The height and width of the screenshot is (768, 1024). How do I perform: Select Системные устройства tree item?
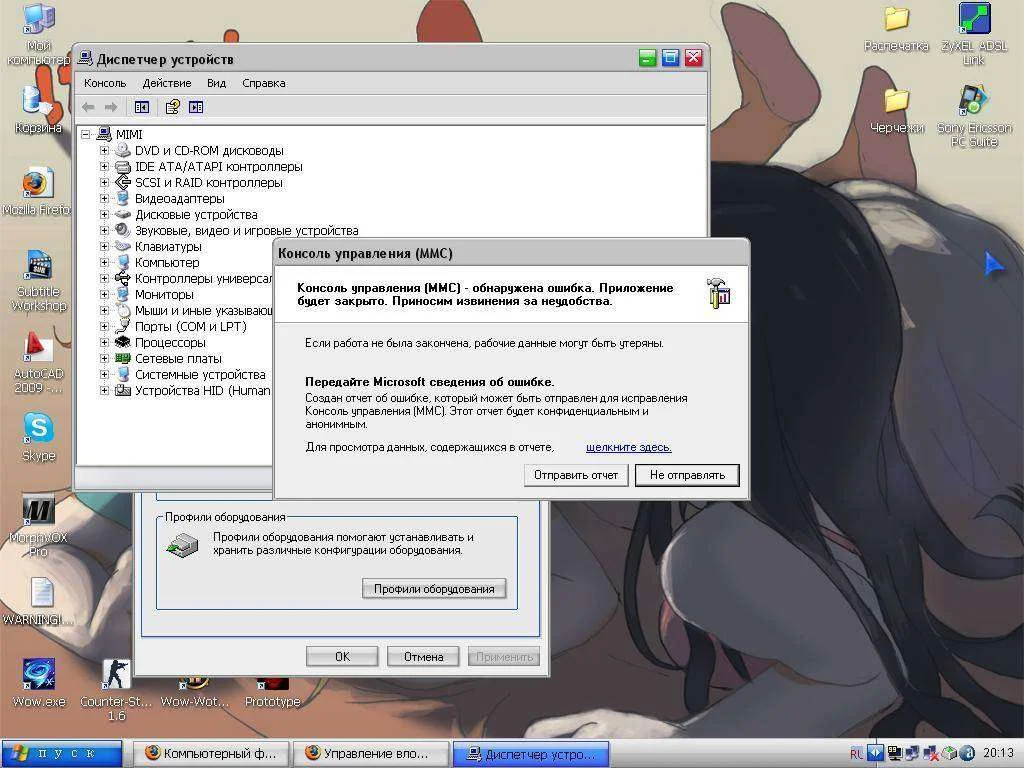[x=200, y=375]
